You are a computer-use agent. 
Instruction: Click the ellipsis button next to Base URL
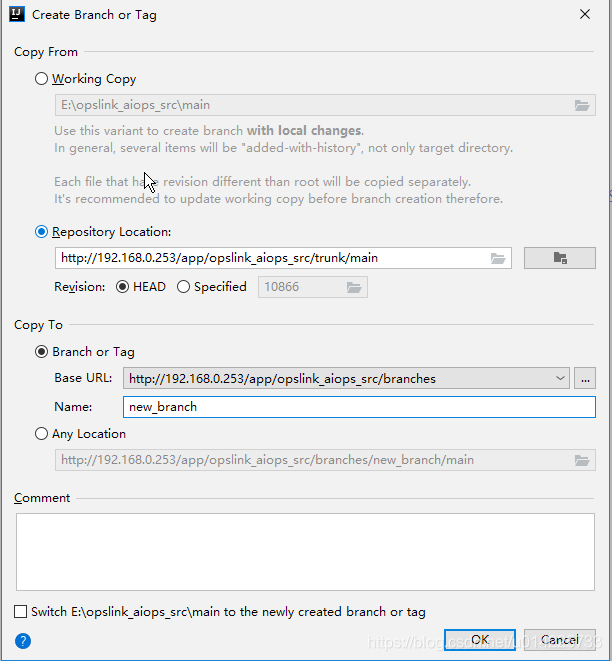(585, 379)
